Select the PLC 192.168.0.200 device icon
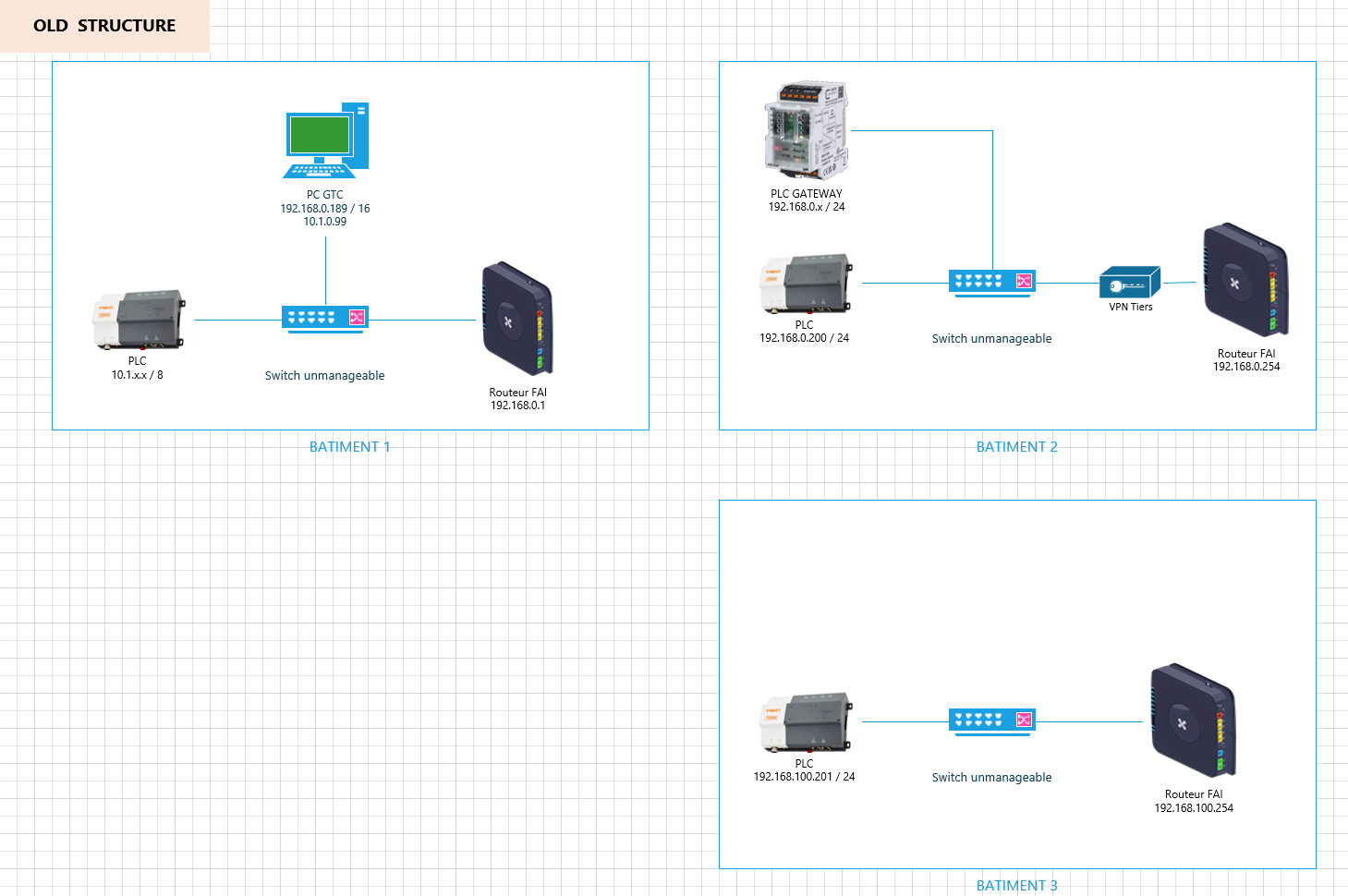1348x896 pixels. click(x=805, y=284)
